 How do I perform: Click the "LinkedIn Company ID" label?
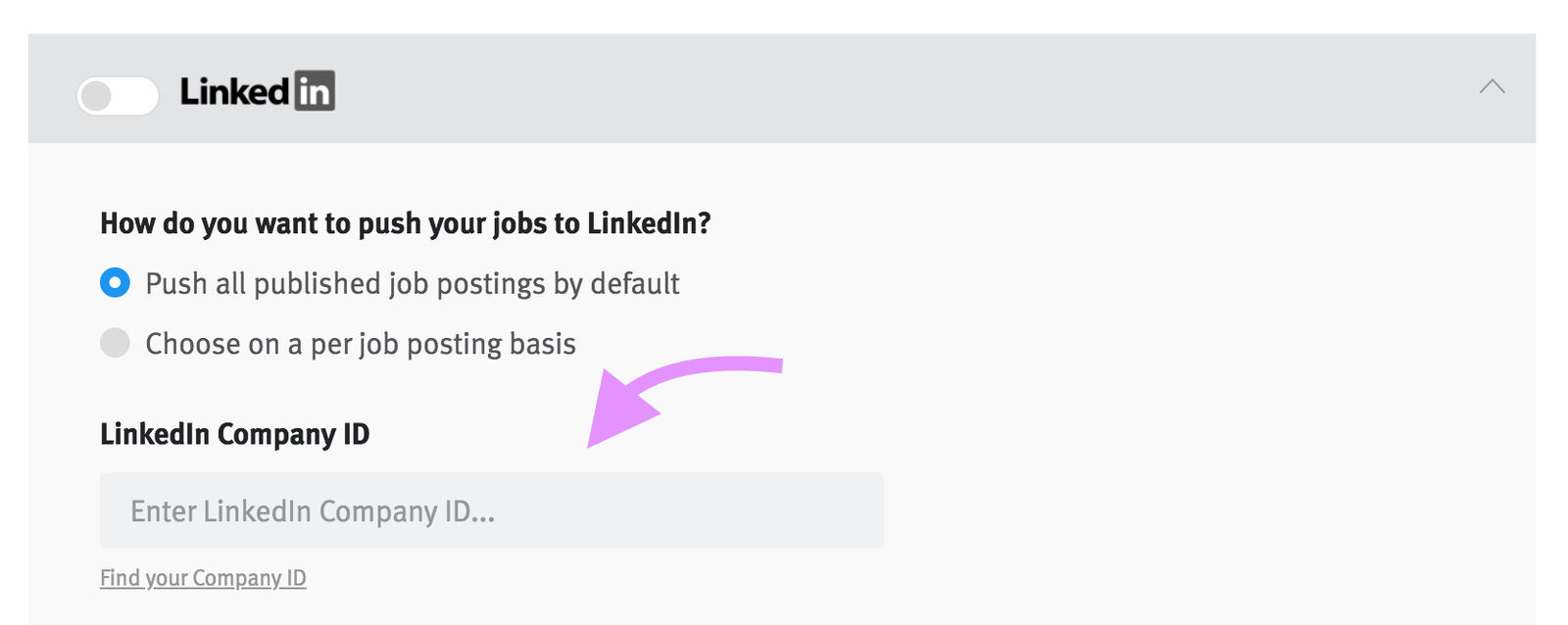[235, 434]
